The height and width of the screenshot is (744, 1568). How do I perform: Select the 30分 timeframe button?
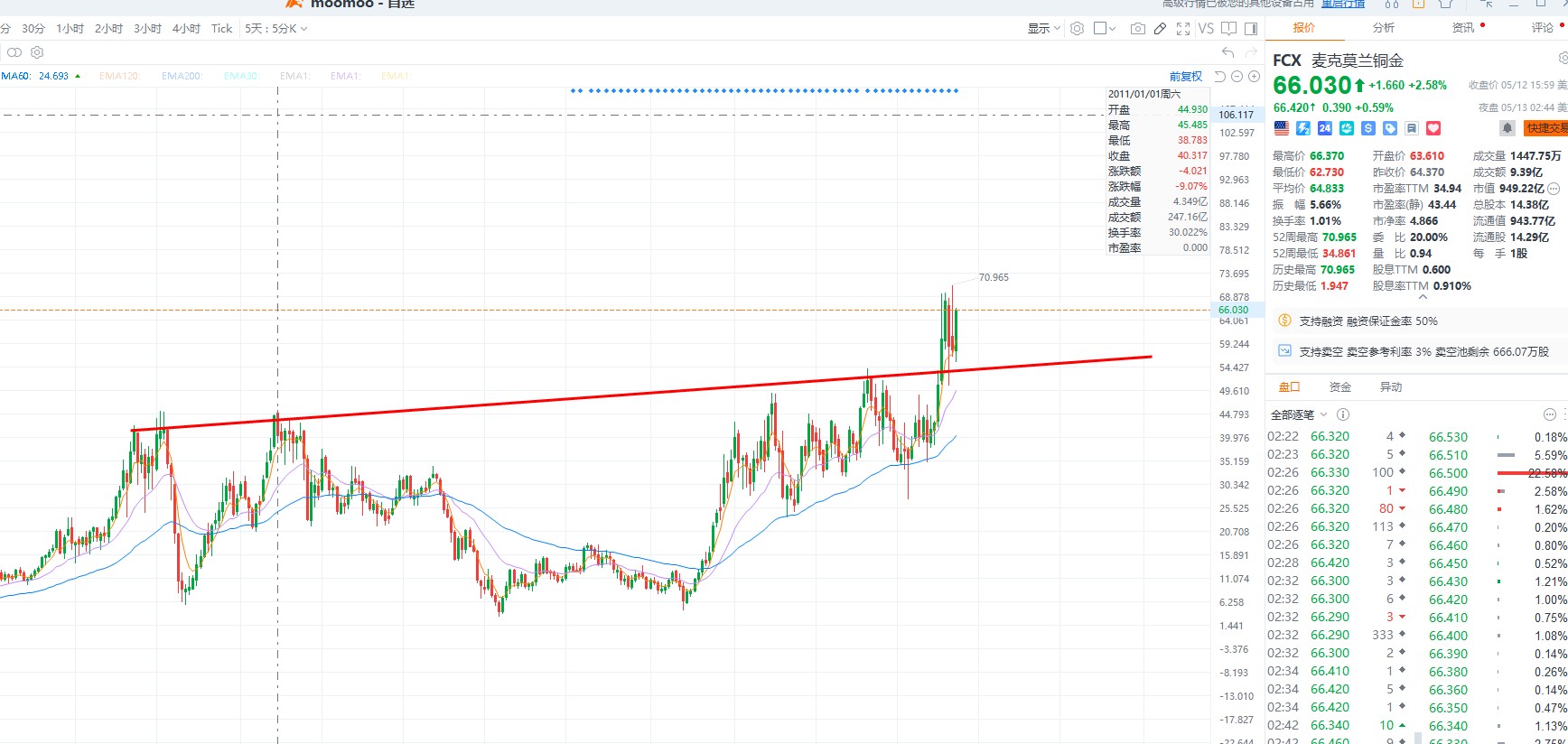click(33, 29)
